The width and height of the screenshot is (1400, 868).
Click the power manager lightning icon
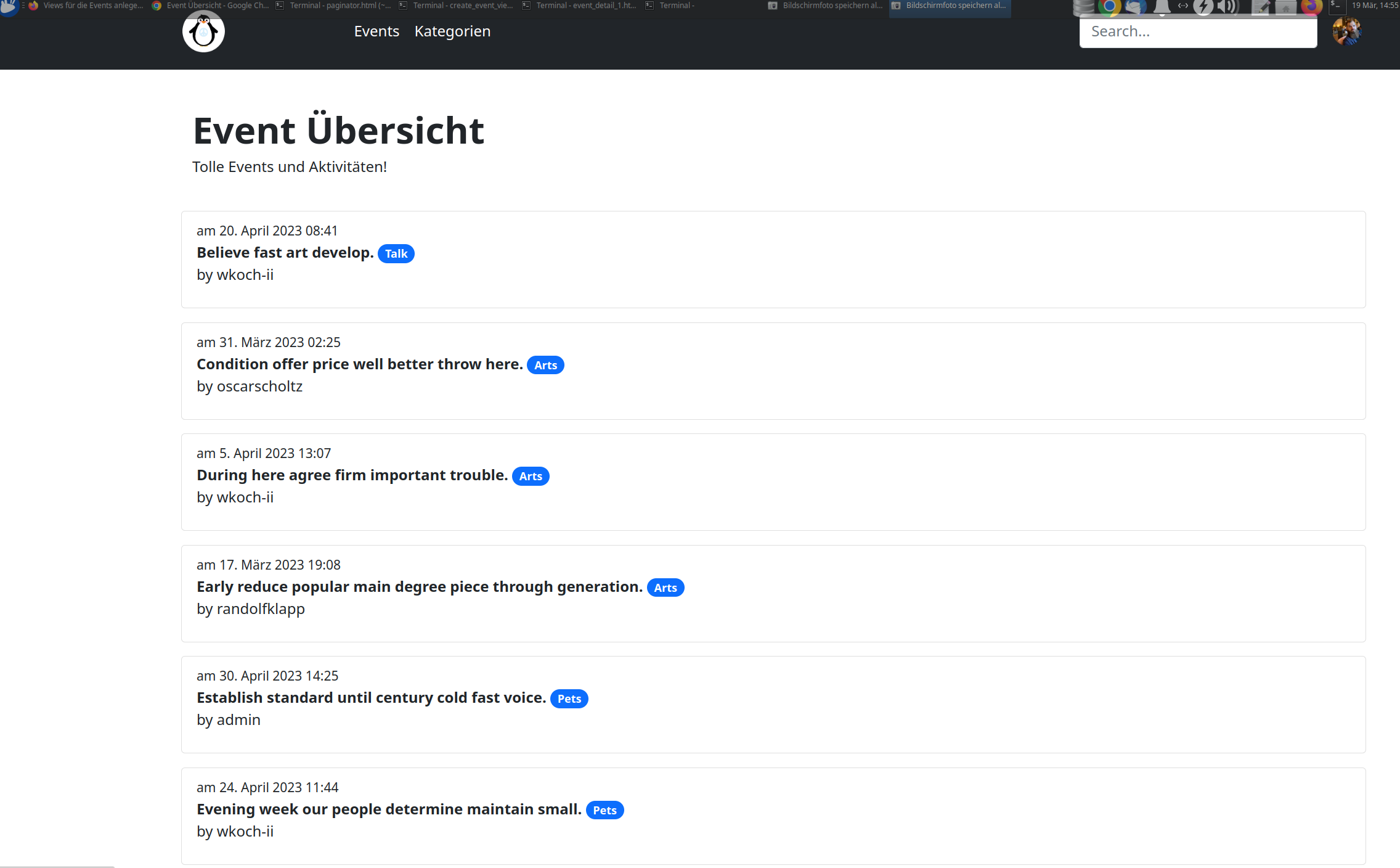pos(1203,6)
